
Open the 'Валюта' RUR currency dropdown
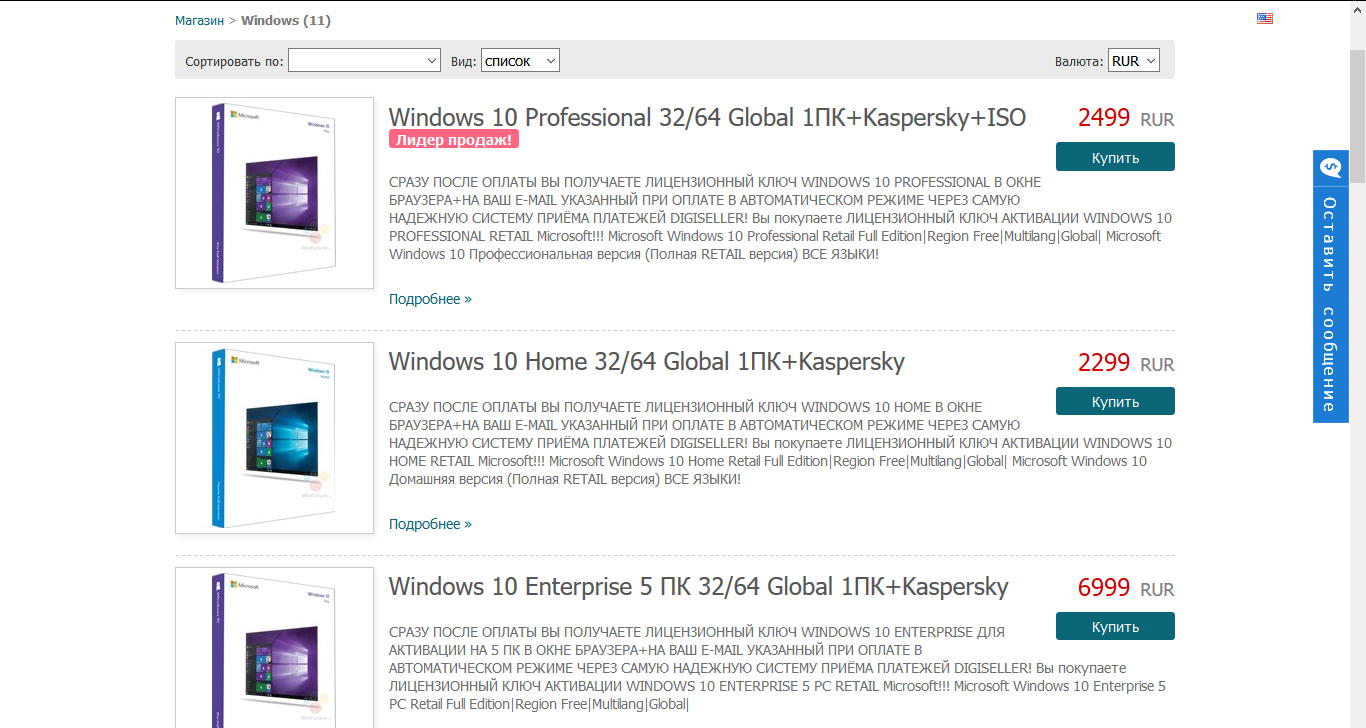[x=1133, y=61]
